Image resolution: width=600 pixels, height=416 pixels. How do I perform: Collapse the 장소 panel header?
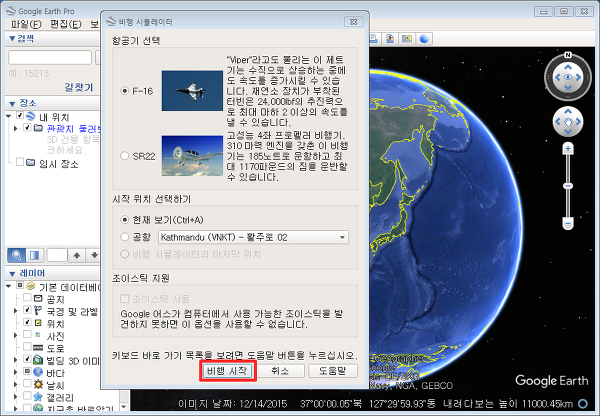23,103
